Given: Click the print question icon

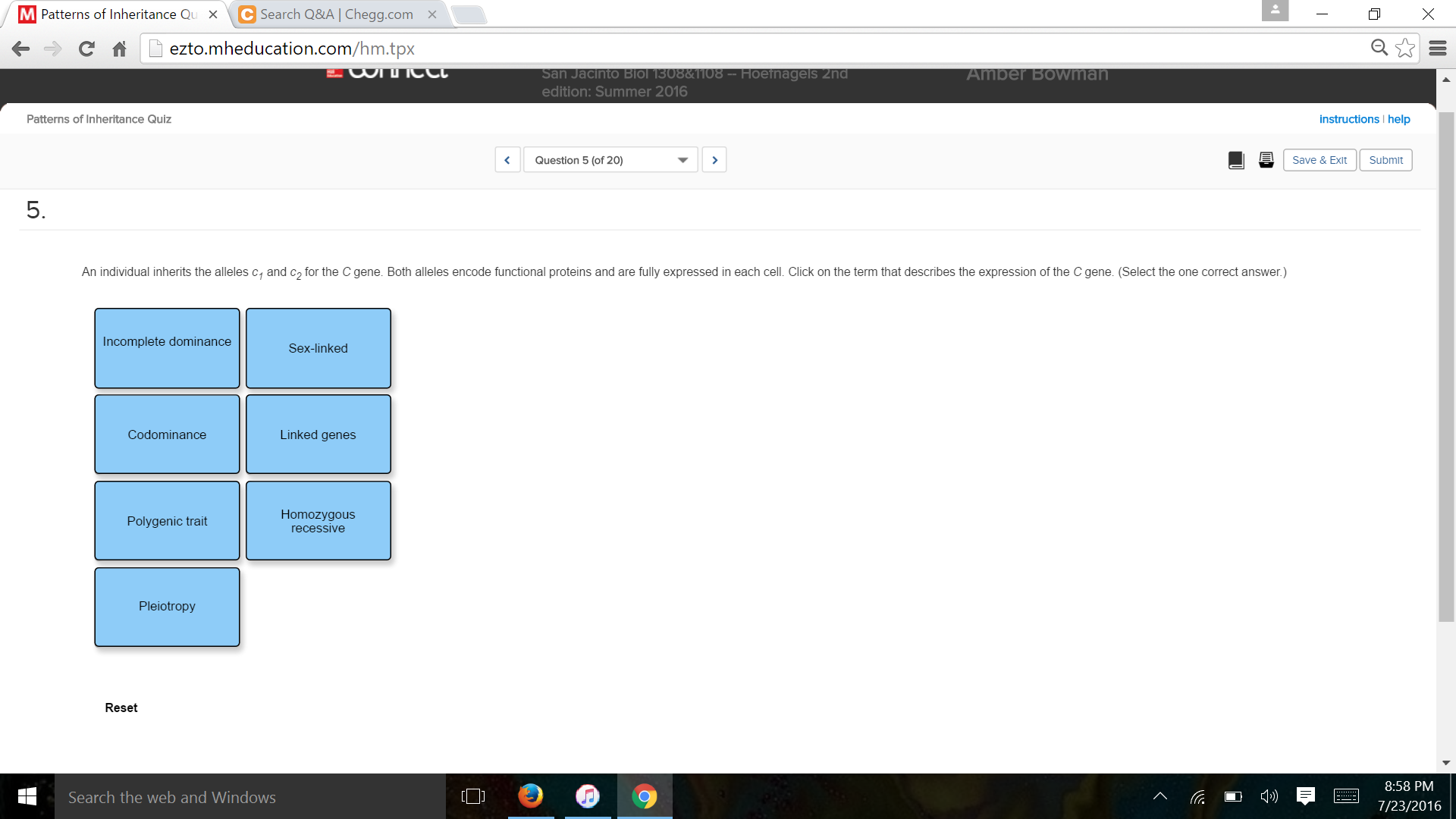Looking at the screenshot, I should click(1265, 160).
